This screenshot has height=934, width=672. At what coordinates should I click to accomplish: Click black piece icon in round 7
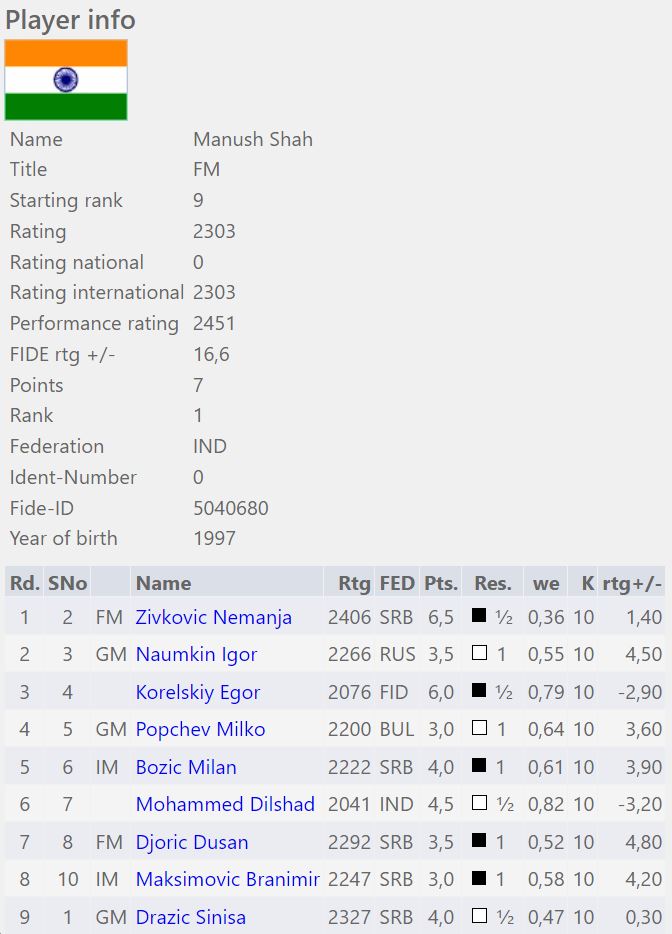[479, 841]
